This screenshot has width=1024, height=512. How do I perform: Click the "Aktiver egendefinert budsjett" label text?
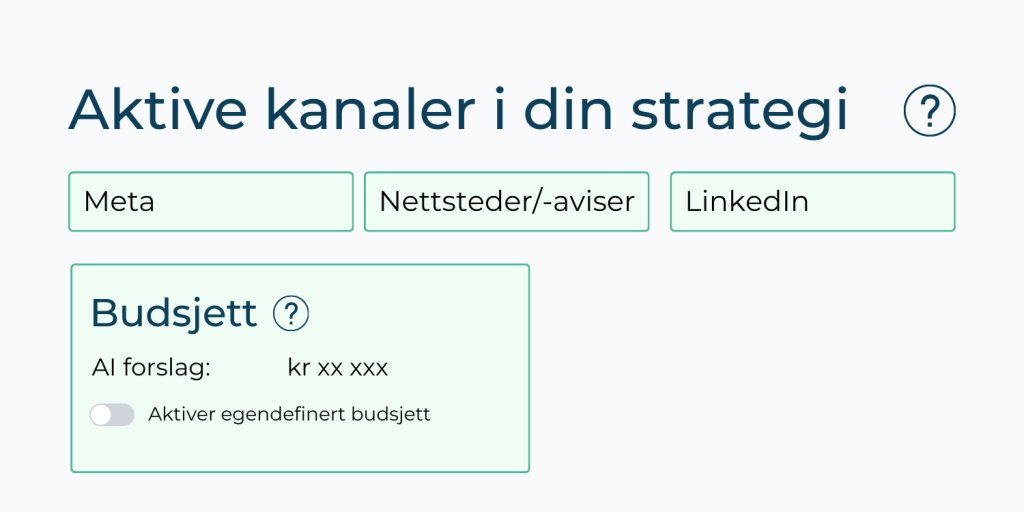[x=289, y=414]
